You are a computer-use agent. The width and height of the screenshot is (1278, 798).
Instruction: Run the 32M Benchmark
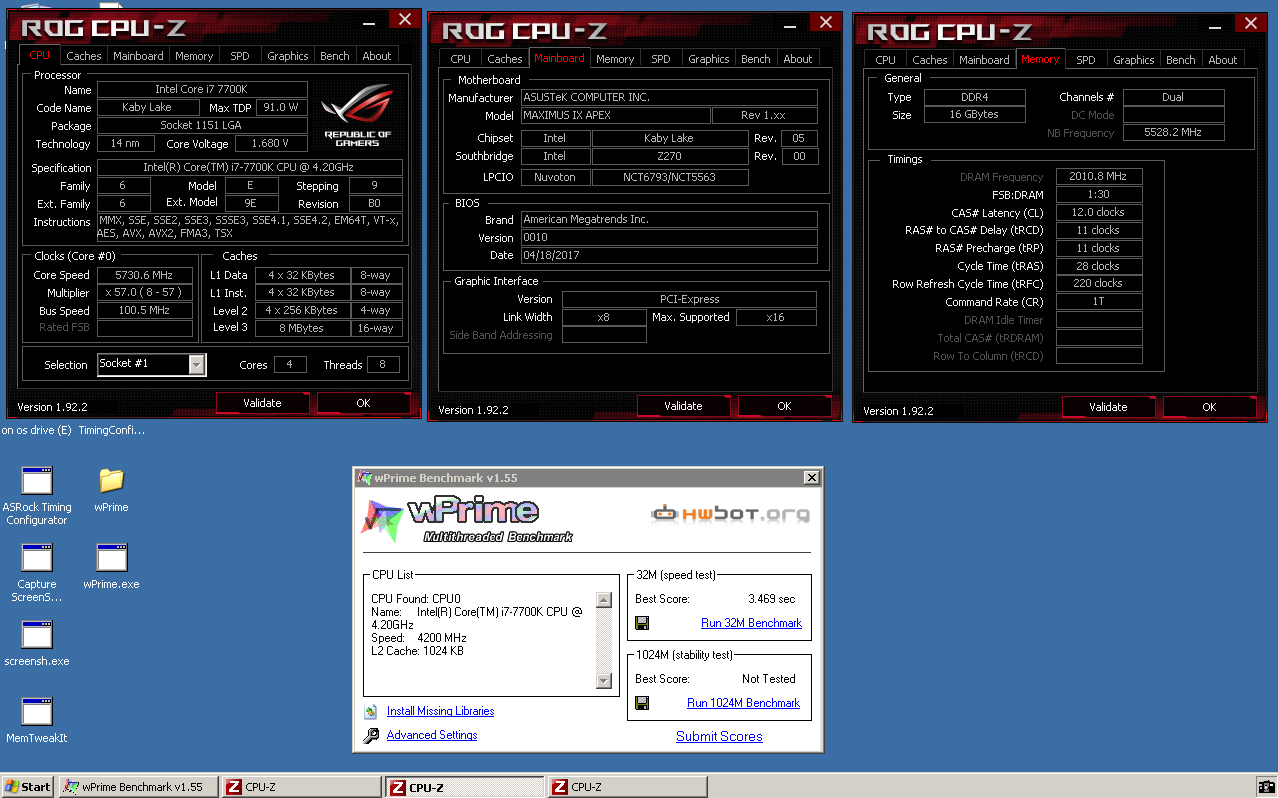751,623
